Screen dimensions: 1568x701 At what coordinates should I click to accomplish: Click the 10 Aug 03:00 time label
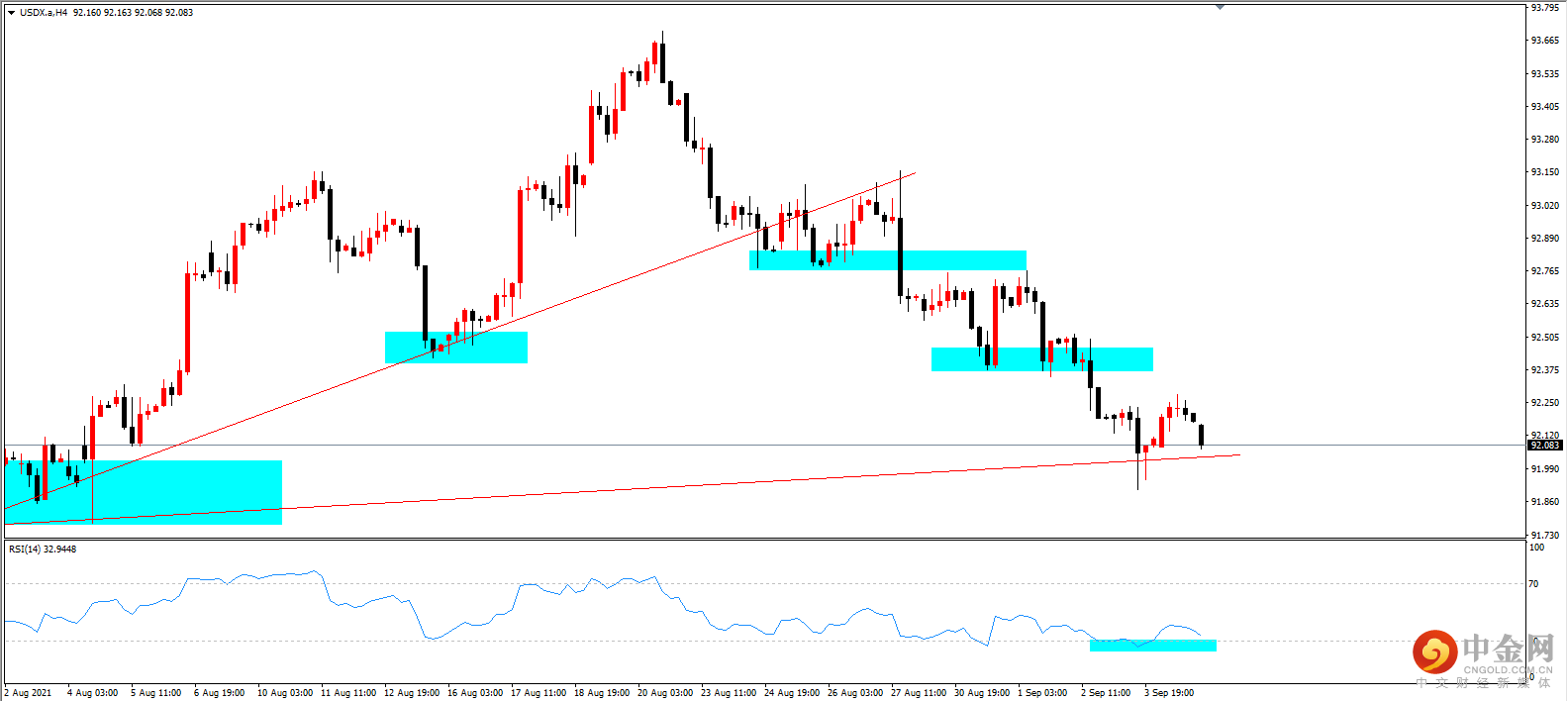point(284,692)
